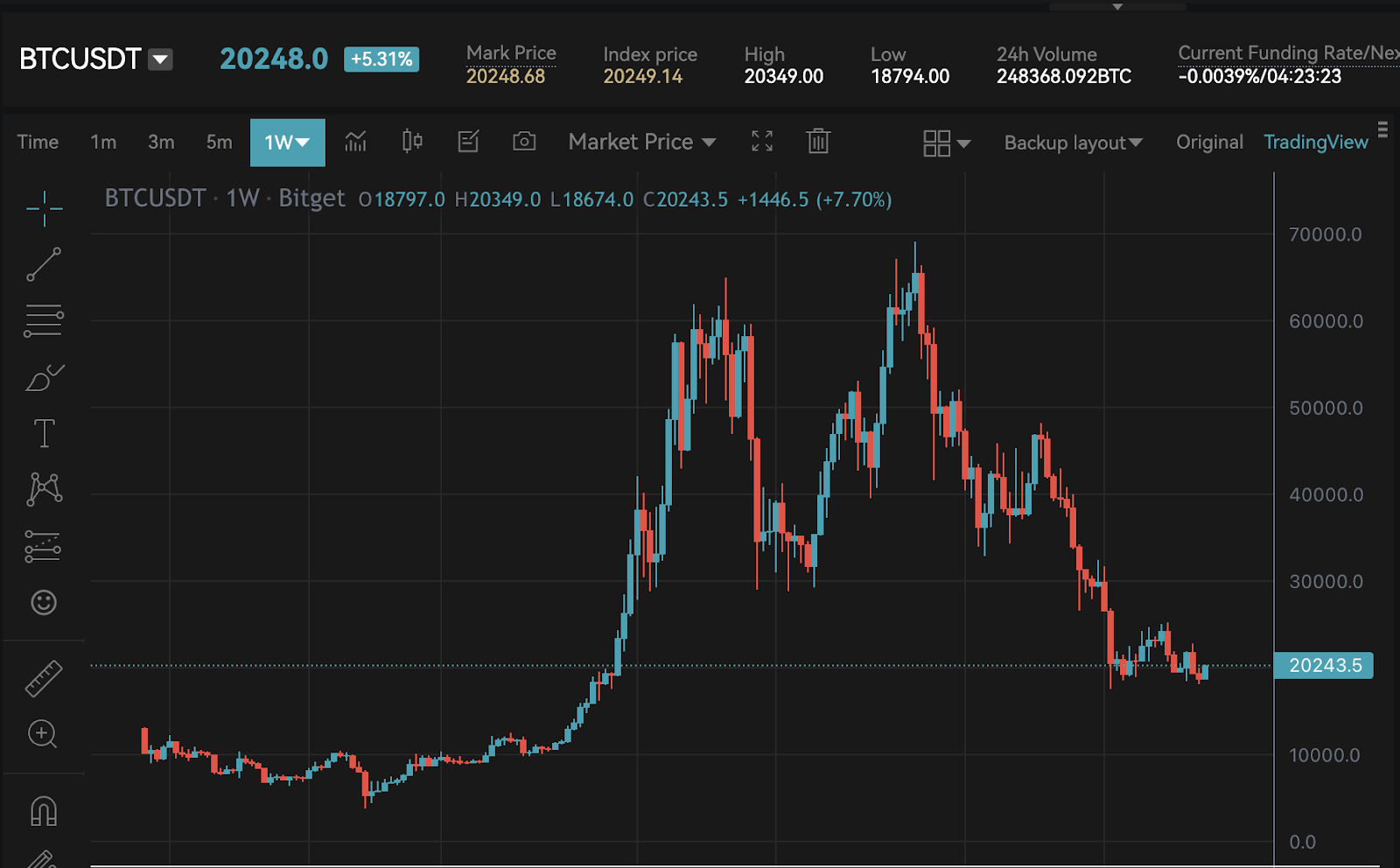Open TradingView chart mode

coord(1315,142)
